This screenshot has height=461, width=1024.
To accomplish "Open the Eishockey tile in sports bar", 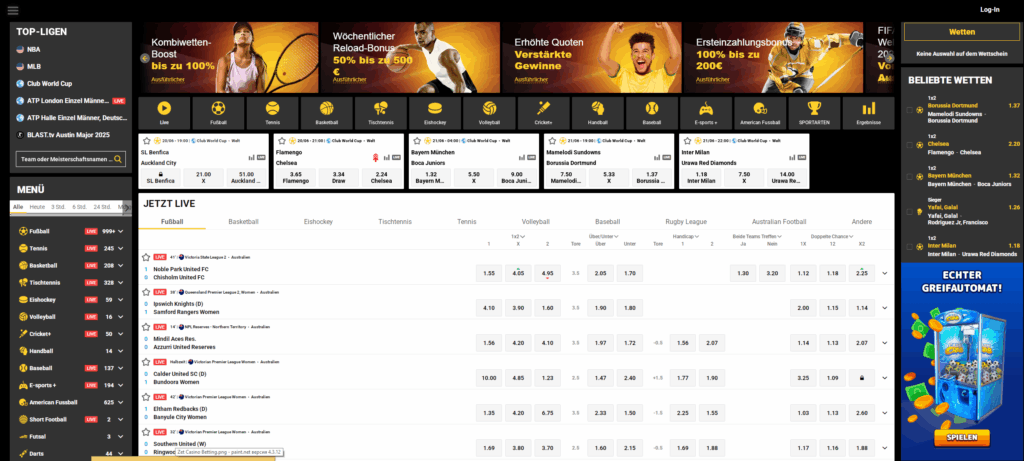I will pos(435,113).
